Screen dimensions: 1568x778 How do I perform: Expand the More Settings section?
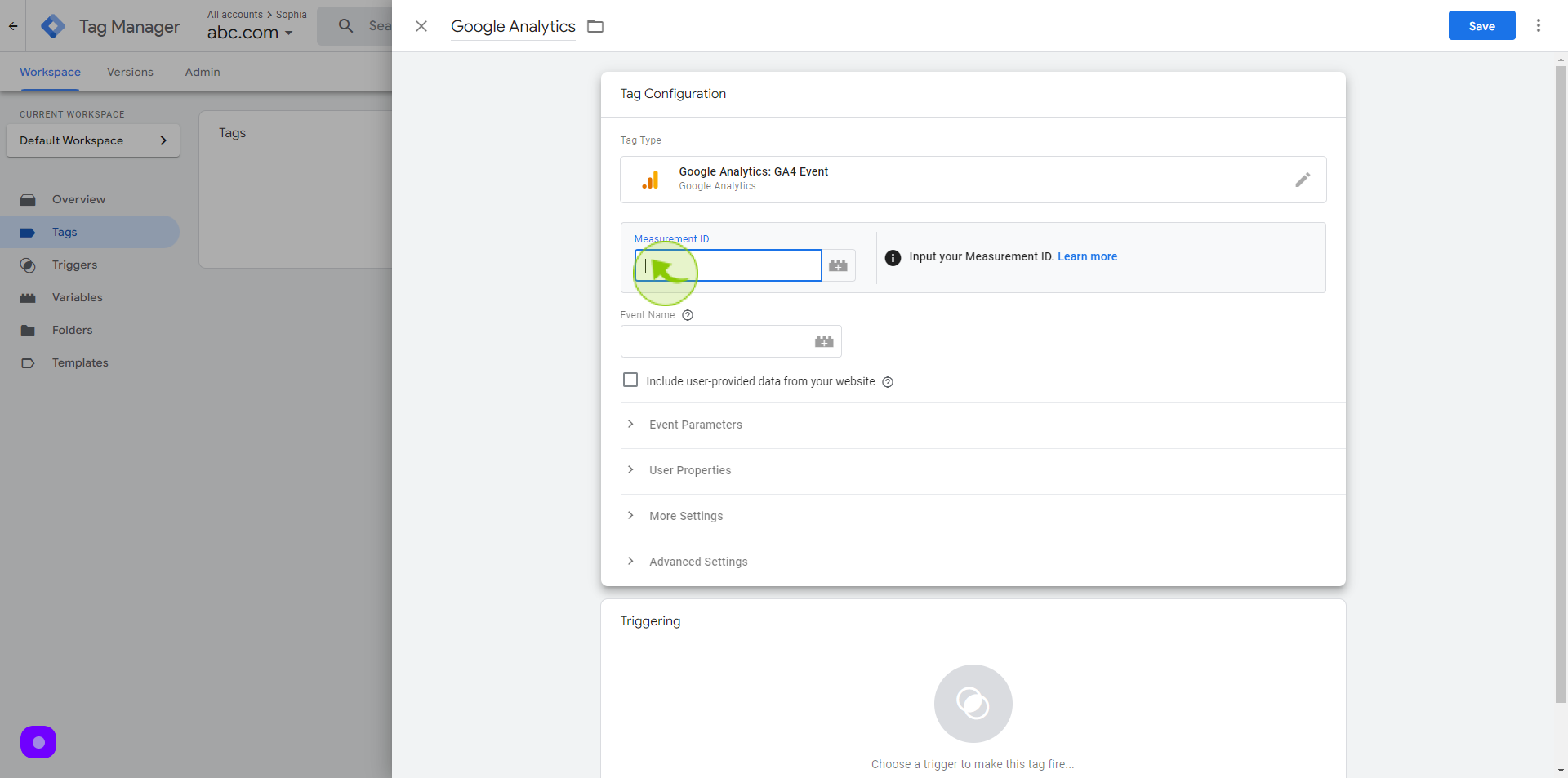(x=982, y=517)
